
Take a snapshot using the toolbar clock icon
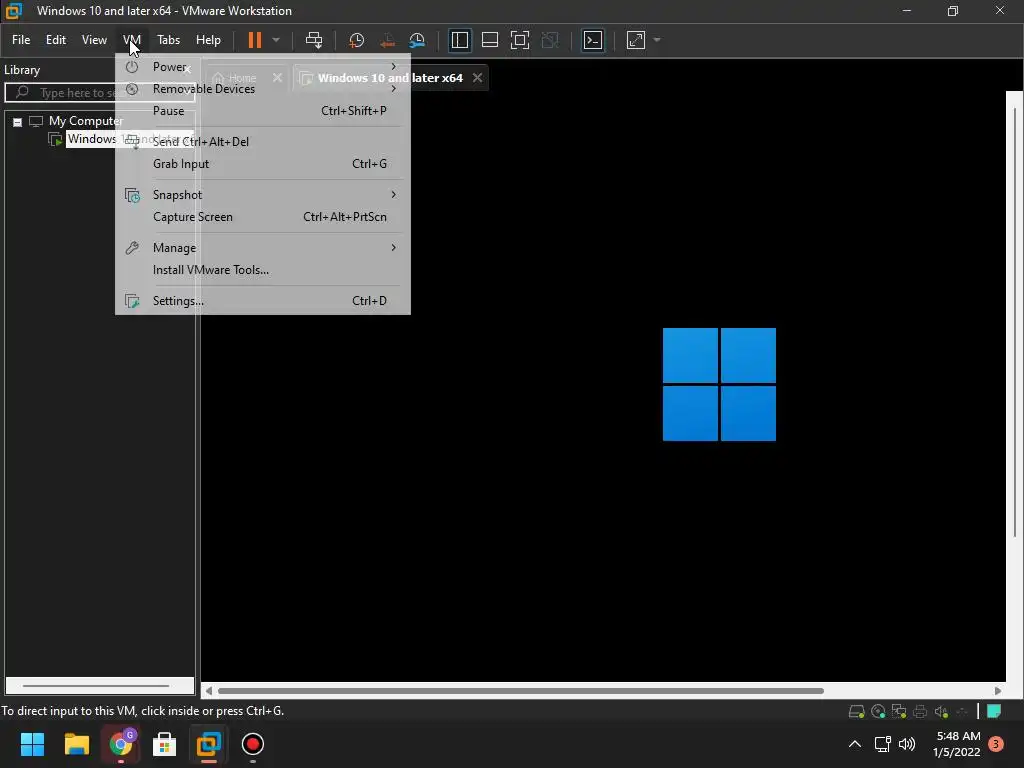coord(357,40)
